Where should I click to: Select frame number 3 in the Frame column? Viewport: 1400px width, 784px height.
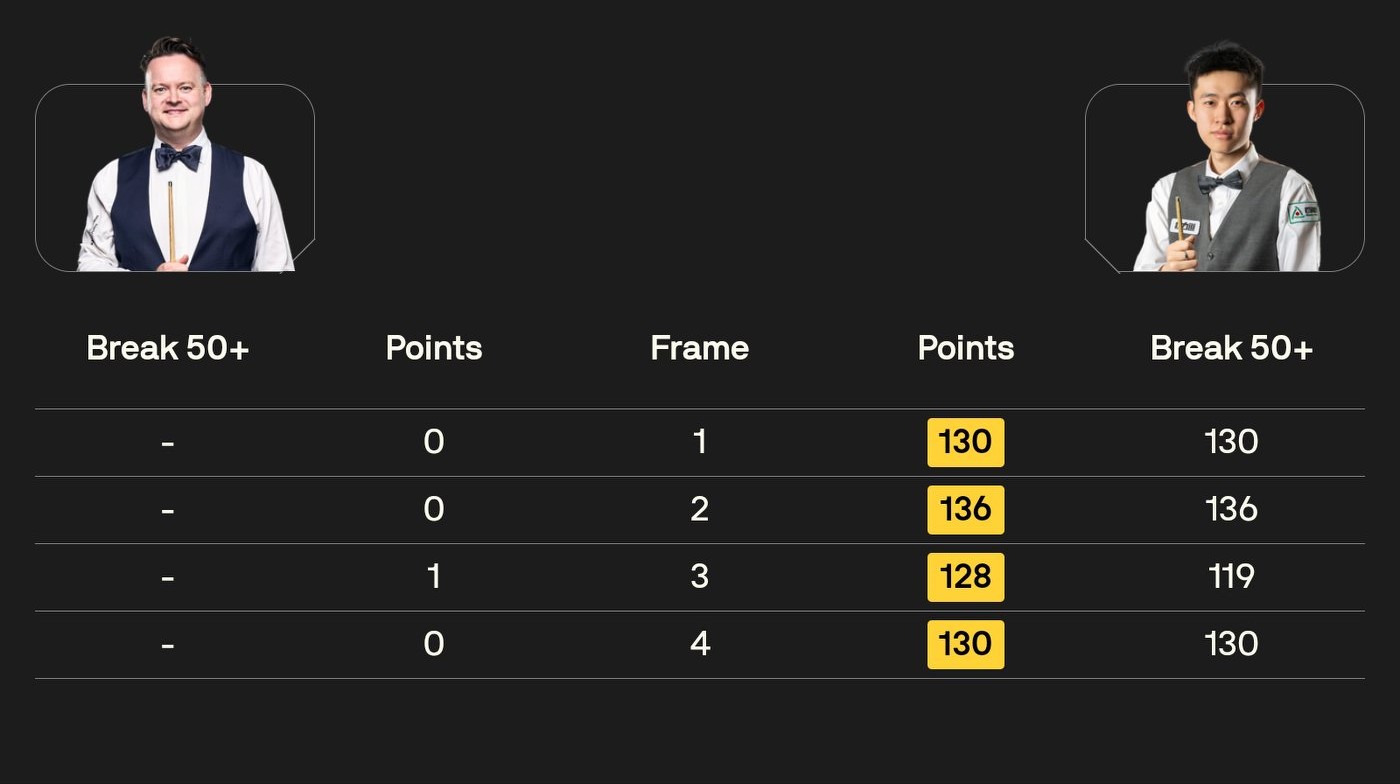click(700, 577)
